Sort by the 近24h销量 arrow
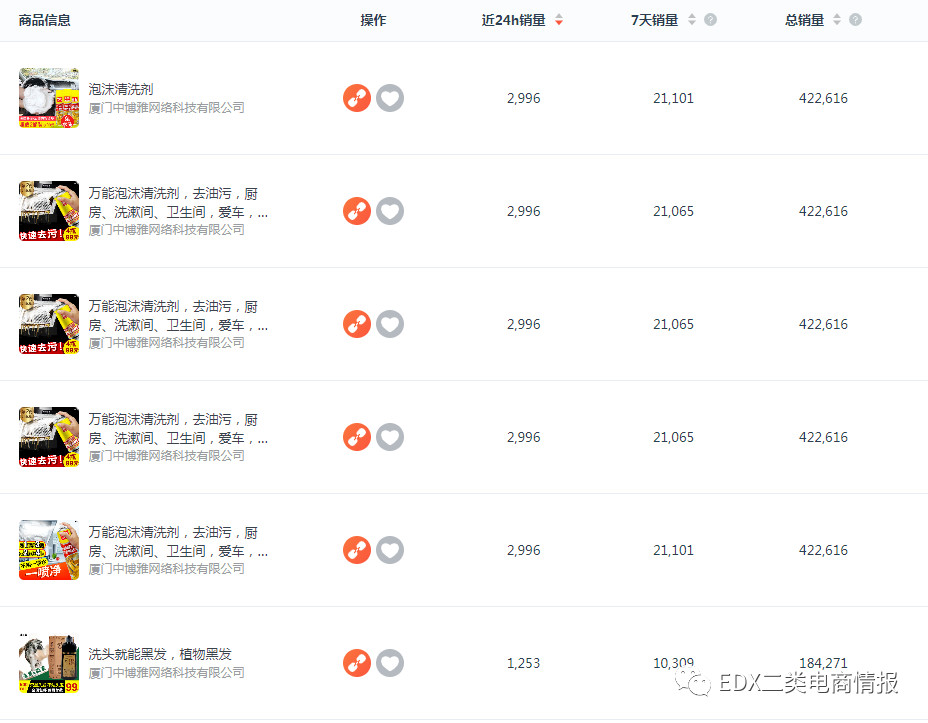The height and width of the screenshot is (723, 928). (x=559, y=20)
